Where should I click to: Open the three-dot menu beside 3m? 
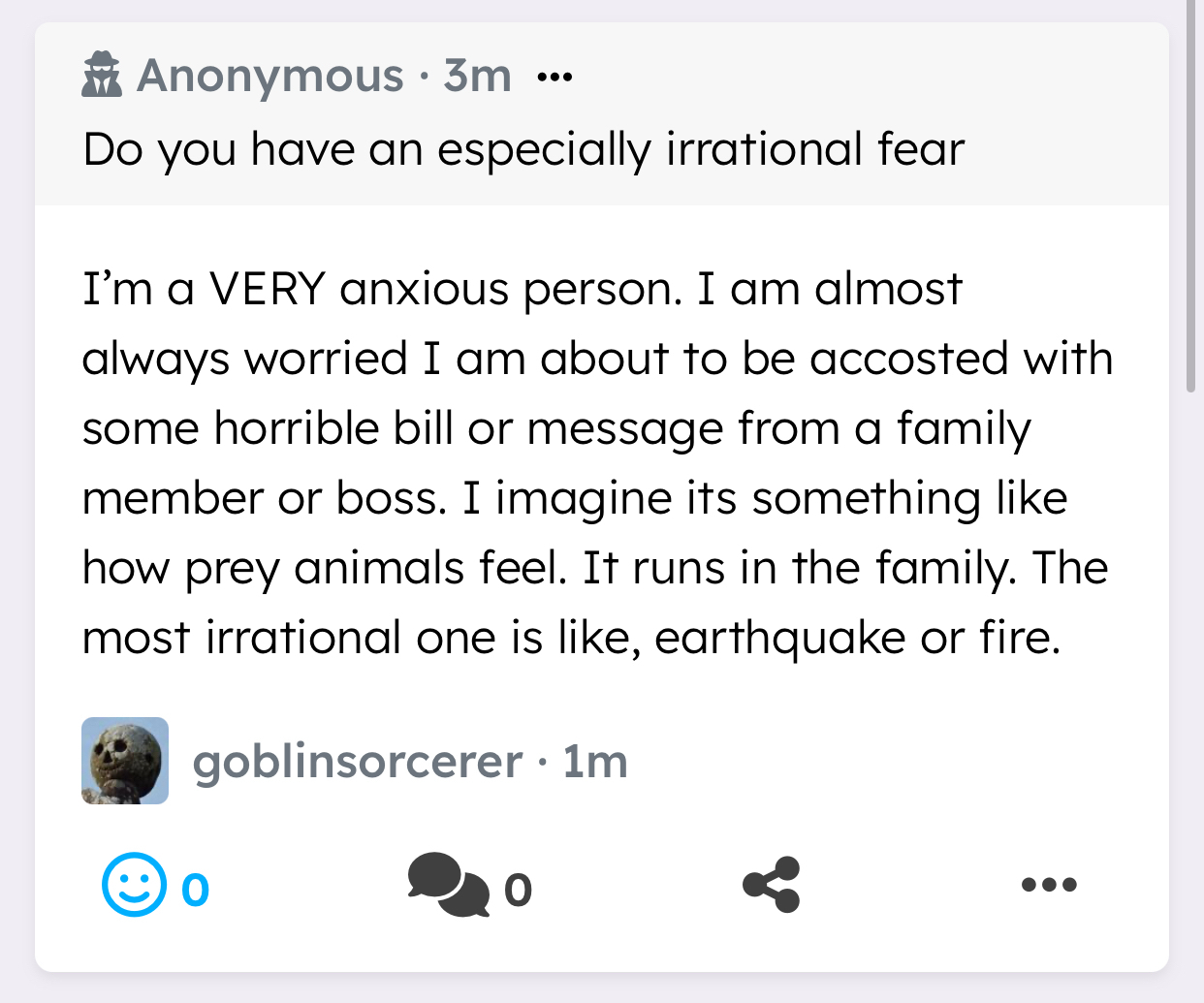pyautogui.click(x=554, y=76)
